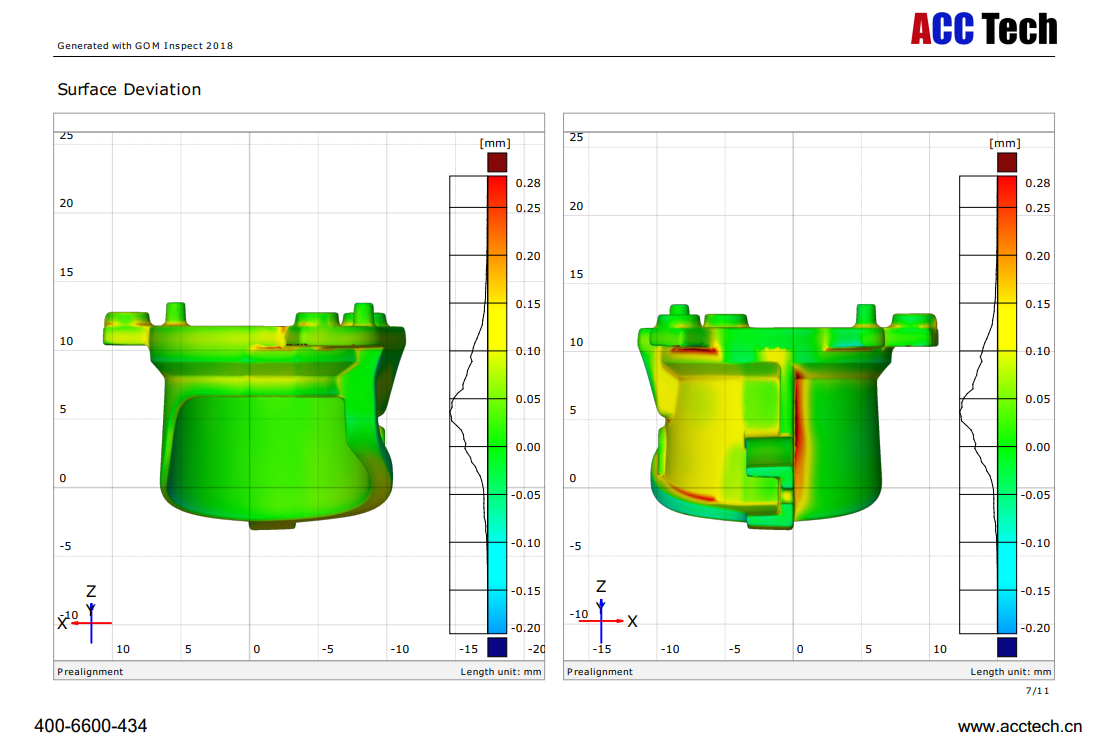Click the 7/11 page number indicator
1118x753 pixels.
(1038, 690)
